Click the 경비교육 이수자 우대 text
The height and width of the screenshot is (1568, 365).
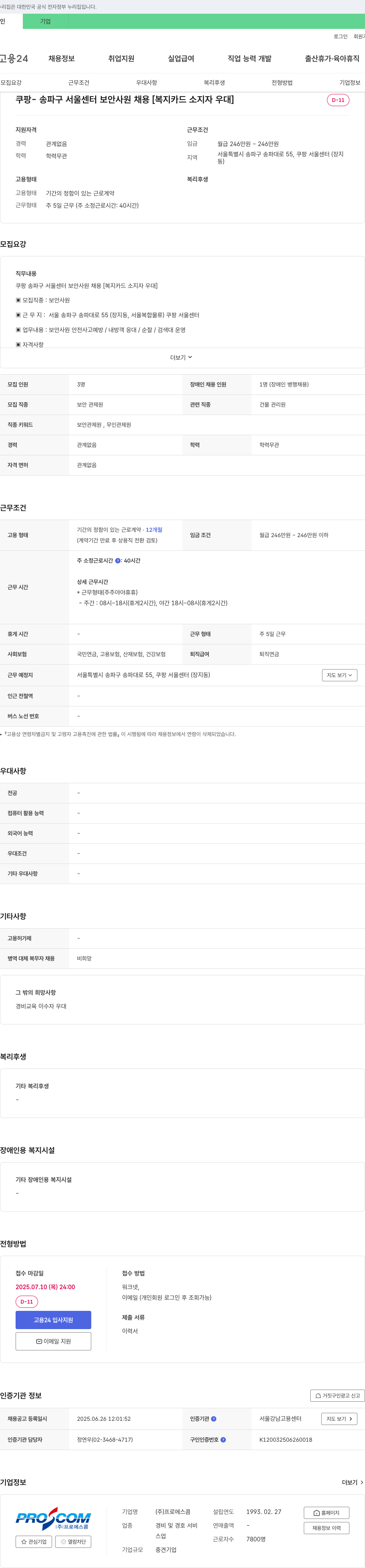tap(41, 1006)
